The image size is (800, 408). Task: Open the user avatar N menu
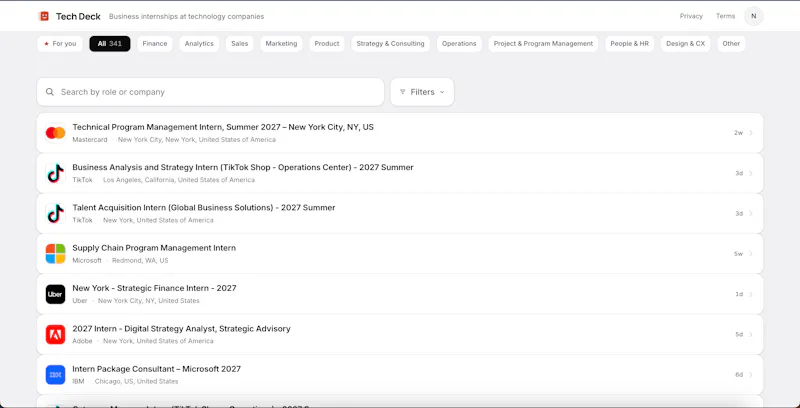[754, 16]
